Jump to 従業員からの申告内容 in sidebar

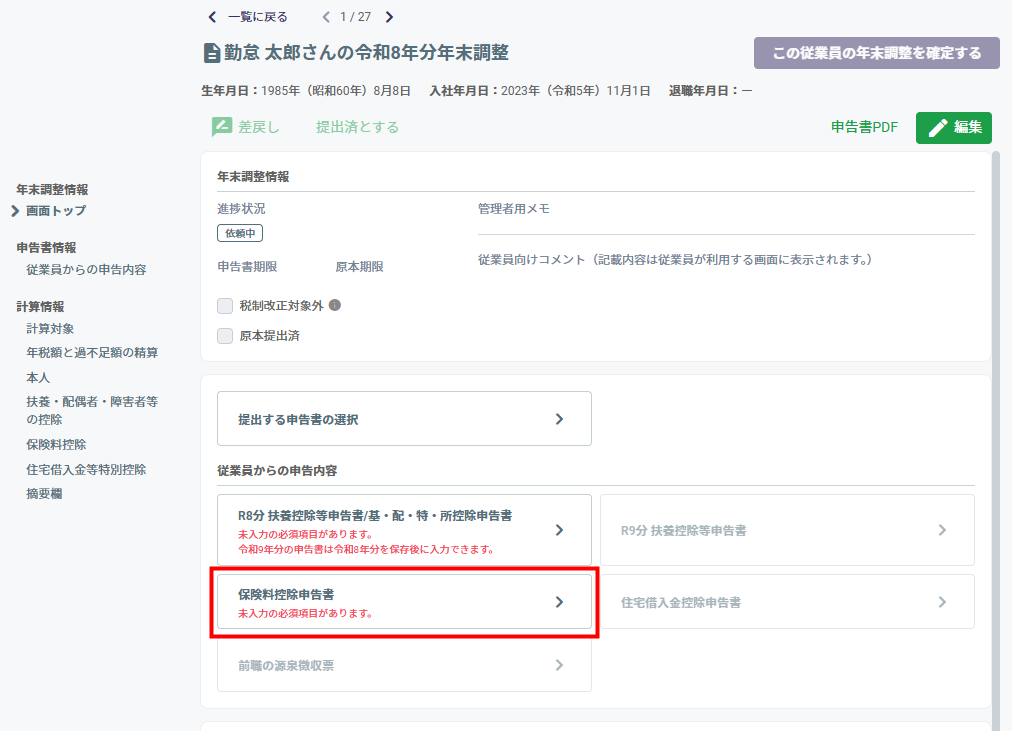pyautogui.click(x=86, y=270)
